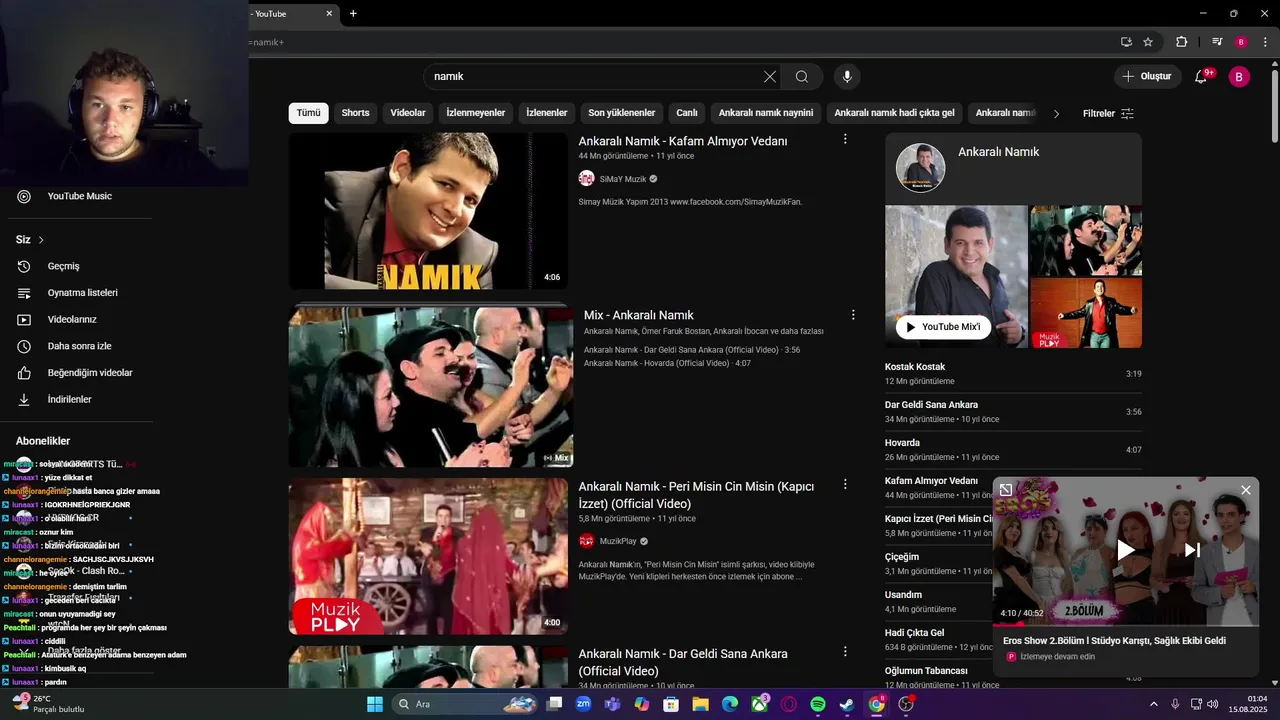Open Steam from the taskbar
This screenshot has width=1280, height=720.
pyautogui.click(x=847, y=704)
